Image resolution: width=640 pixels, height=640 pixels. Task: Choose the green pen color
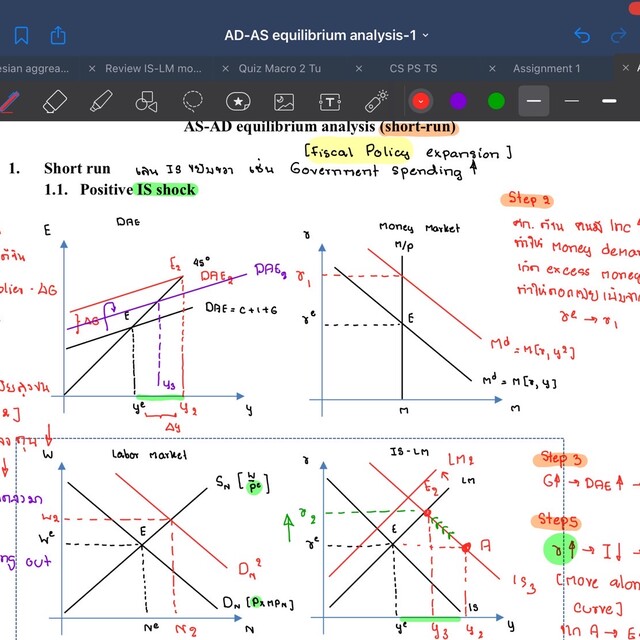[x=496, y=101]
